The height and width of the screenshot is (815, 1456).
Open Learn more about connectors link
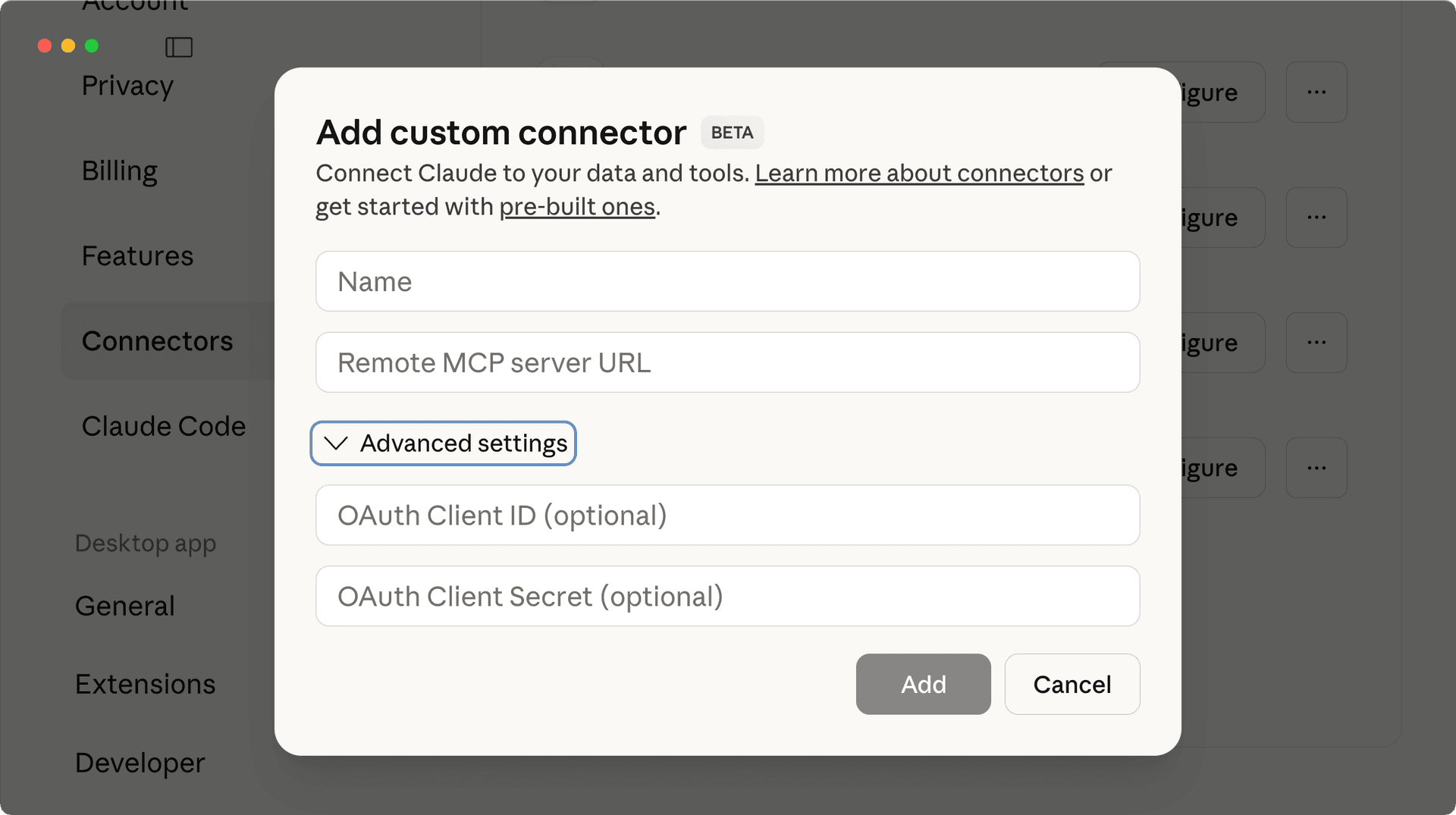click(x=919, y=174)
